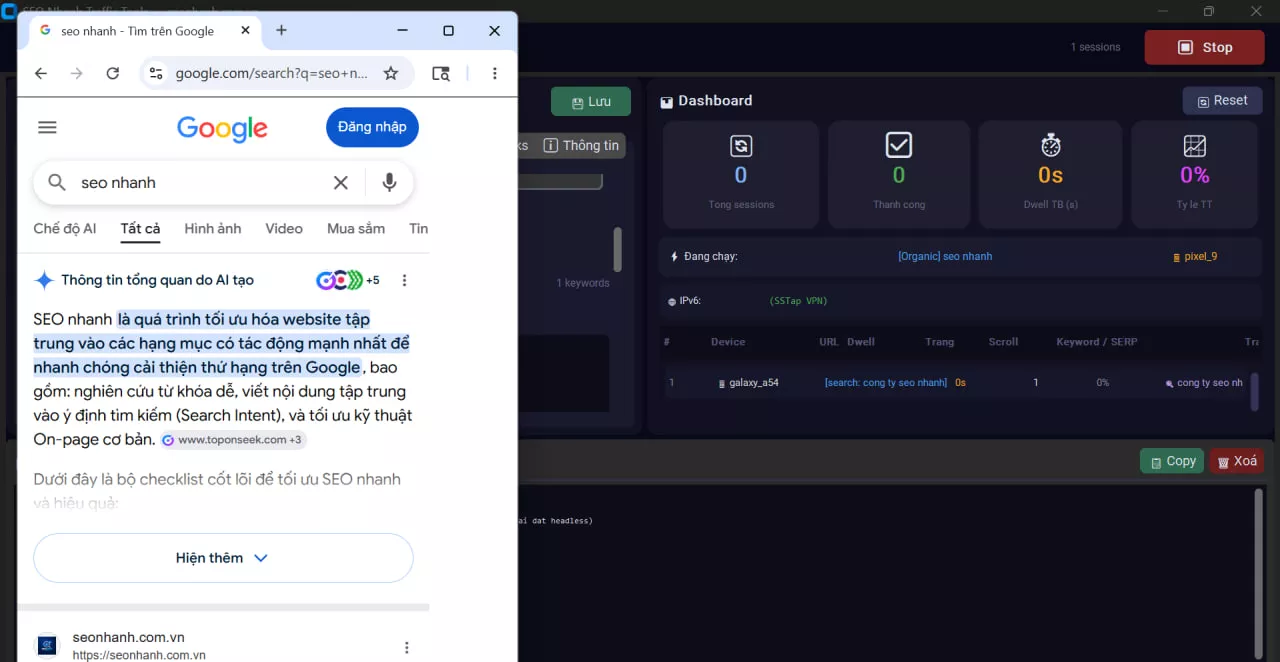Save settings with the Lưu button
1280x662 pixels.
pyautogui.click(x=591, y=102)
